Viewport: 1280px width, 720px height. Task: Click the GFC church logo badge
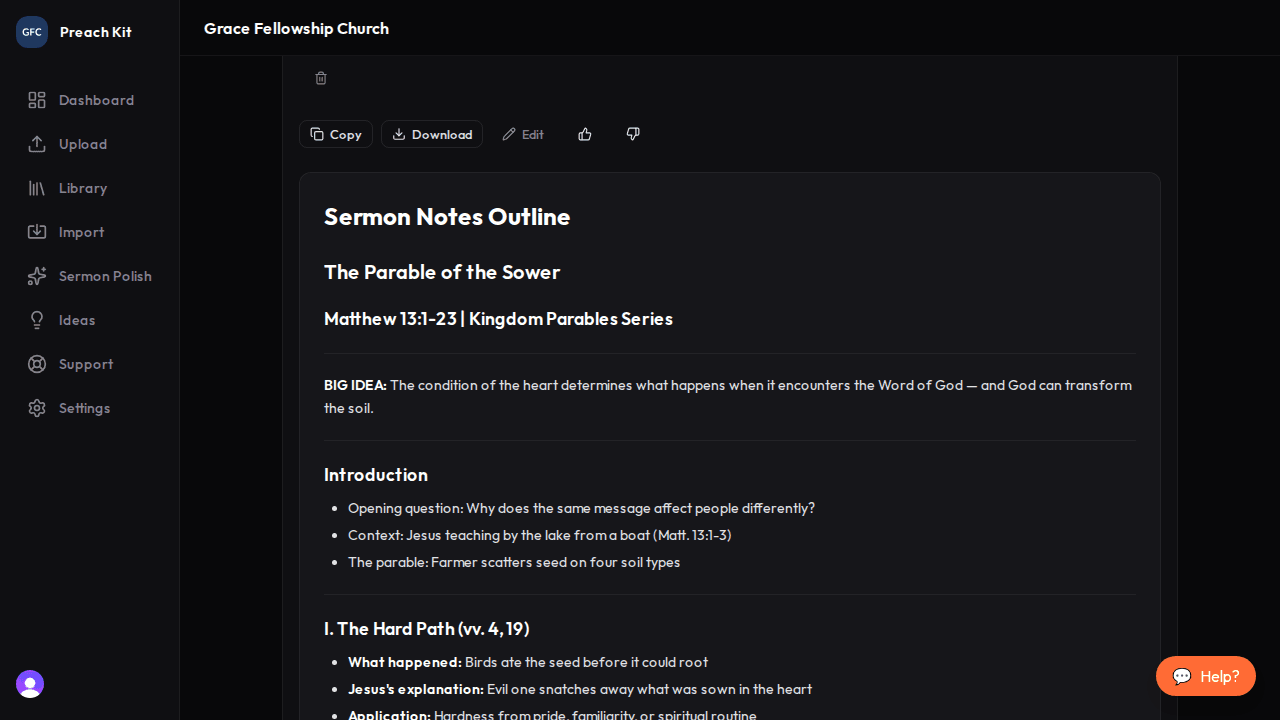pyautogui.click(x=32, y=32)
